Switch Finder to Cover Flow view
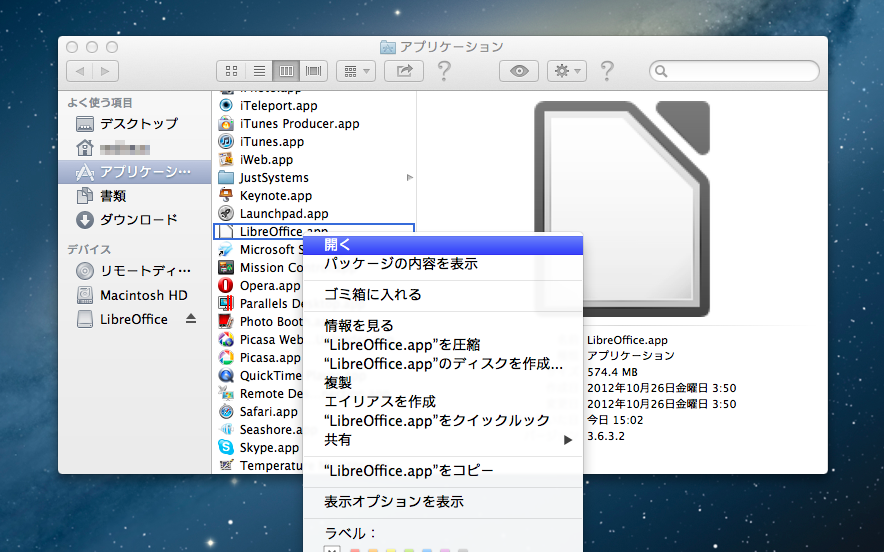This screenshot has height=552, width=884. pos(313,71)
